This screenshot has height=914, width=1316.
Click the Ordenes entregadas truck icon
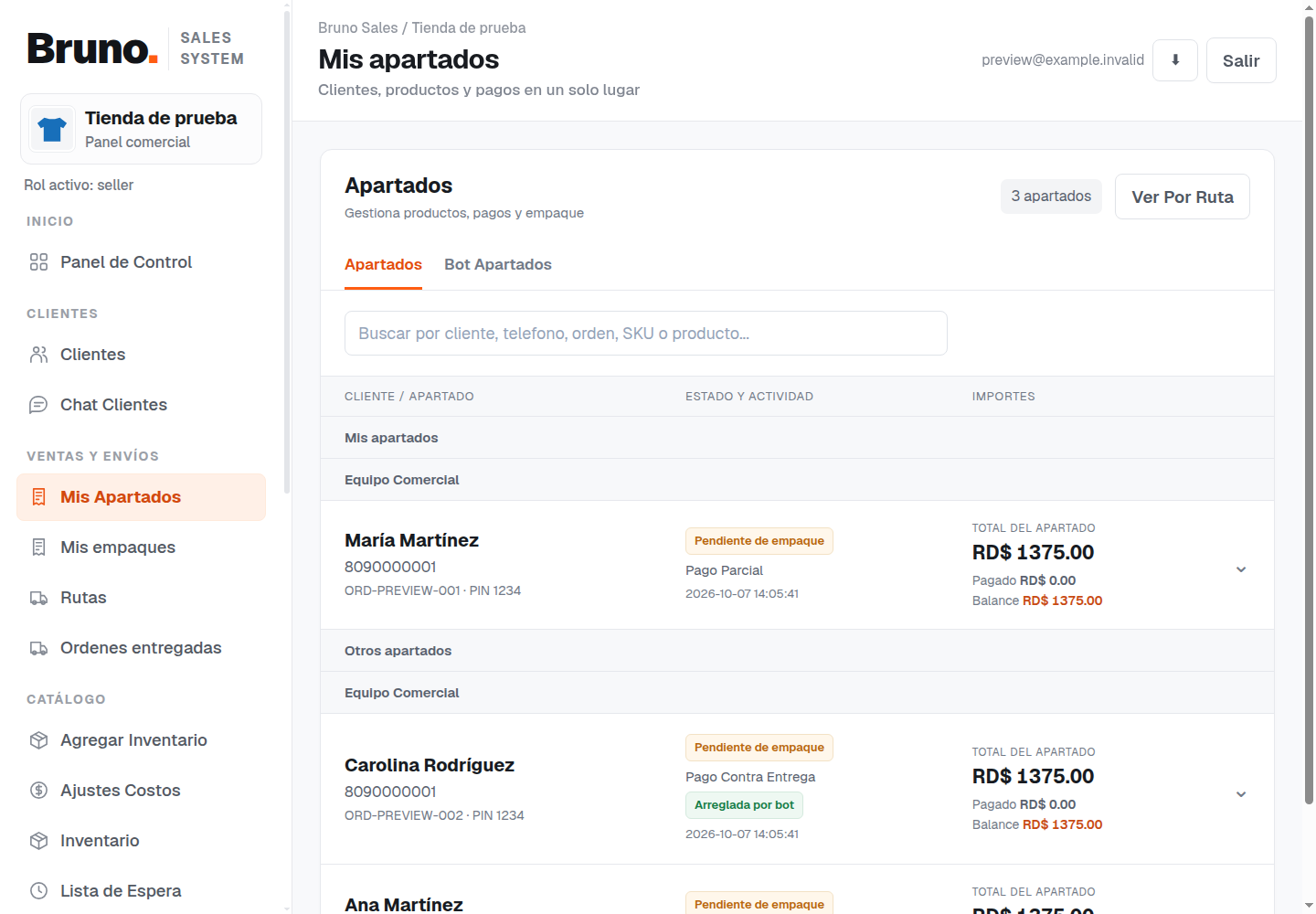pyautogui.click(x=38, y=648)
